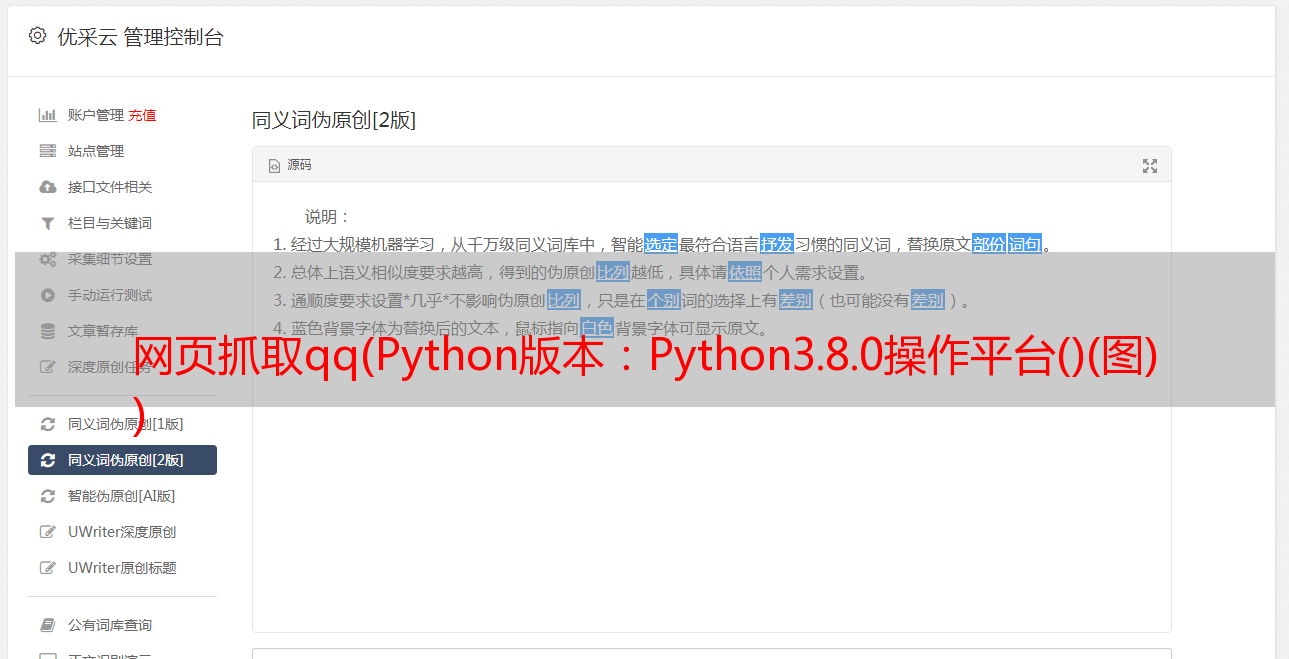This screenshot has width=1289, height=659.
Task: Open 栏目与关键词 menu item
Action: tap(110, 223)
